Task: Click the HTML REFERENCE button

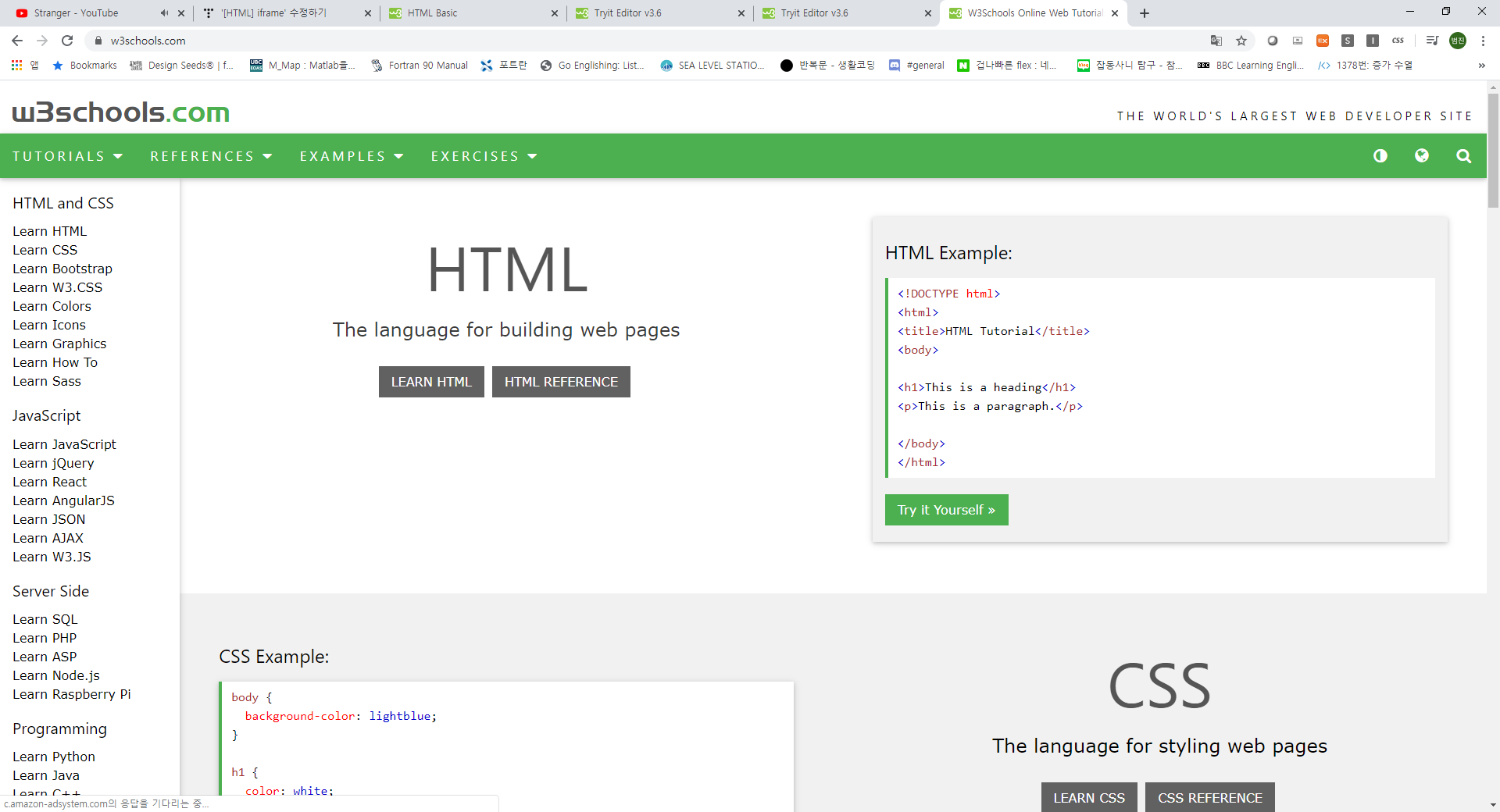Action: [x=561, y=382]
